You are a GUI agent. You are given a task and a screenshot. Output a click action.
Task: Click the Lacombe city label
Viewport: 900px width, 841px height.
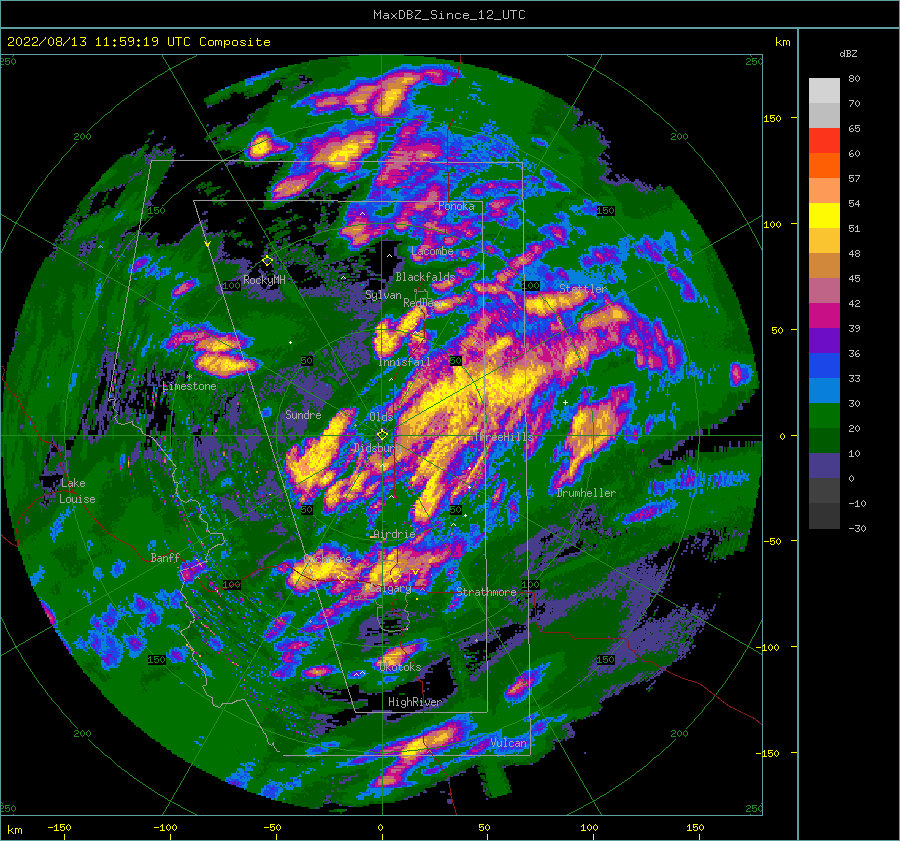click(432, 251)
